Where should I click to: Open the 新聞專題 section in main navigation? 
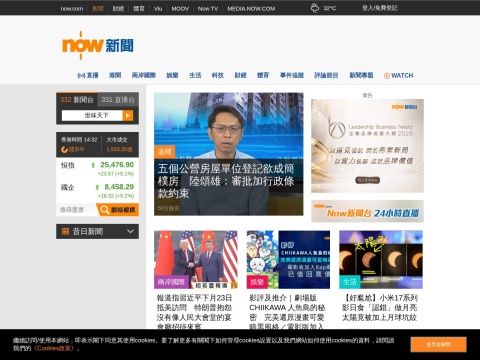coord(361,75)
